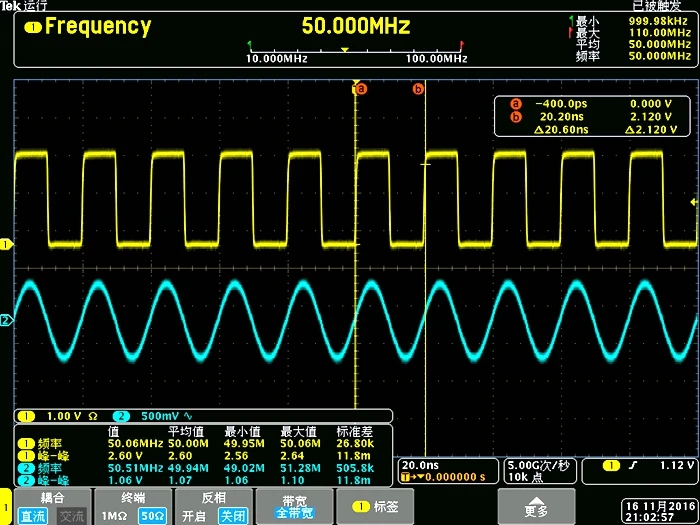Click channel 1 badge next to Frequency title

pyautogui.click(x=33, y=28)
